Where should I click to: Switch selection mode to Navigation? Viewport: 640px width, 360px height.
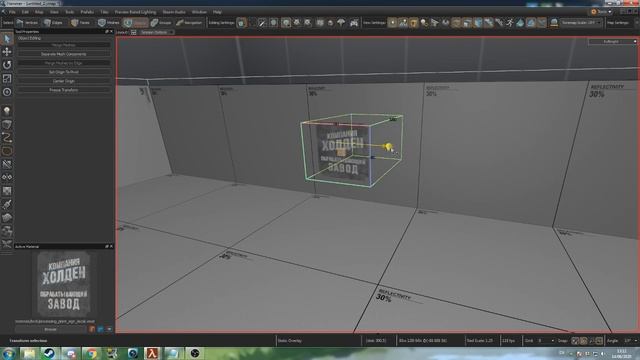click(189, 23)
